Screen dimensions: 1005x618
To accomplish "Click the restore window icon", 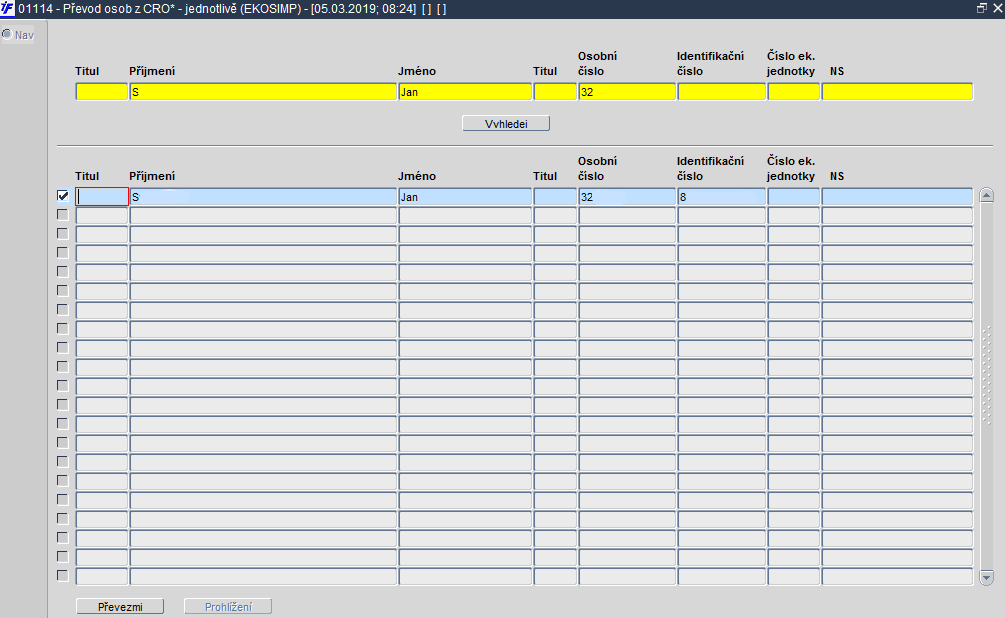I will click(x=981, y=8).
